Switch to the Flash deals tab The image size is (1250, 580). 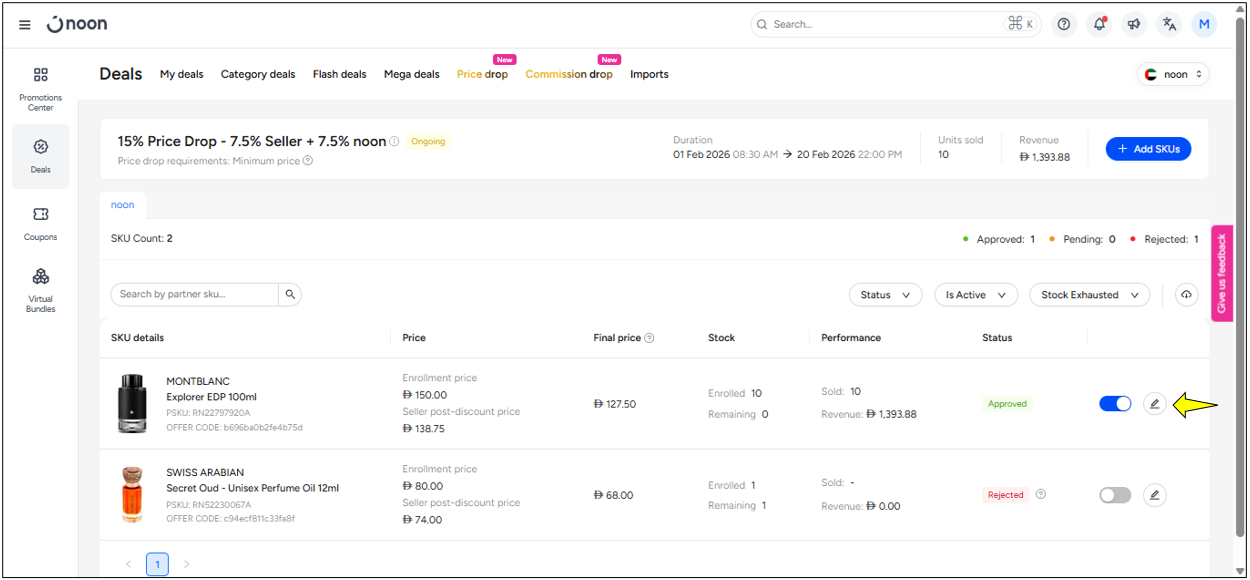coord(339,74)
